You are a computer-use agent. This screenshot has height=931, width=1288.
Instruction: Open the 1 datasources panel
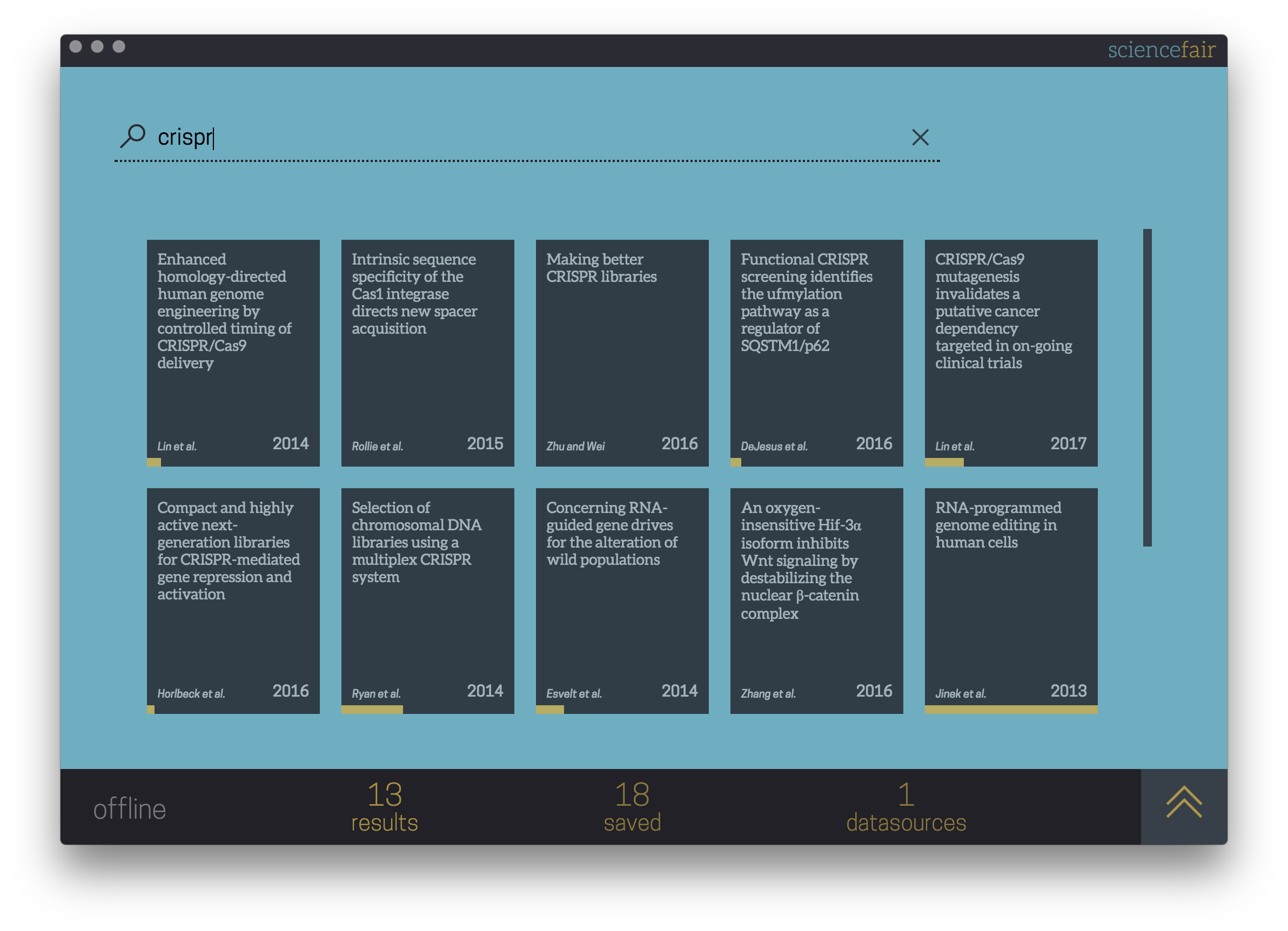906,807
